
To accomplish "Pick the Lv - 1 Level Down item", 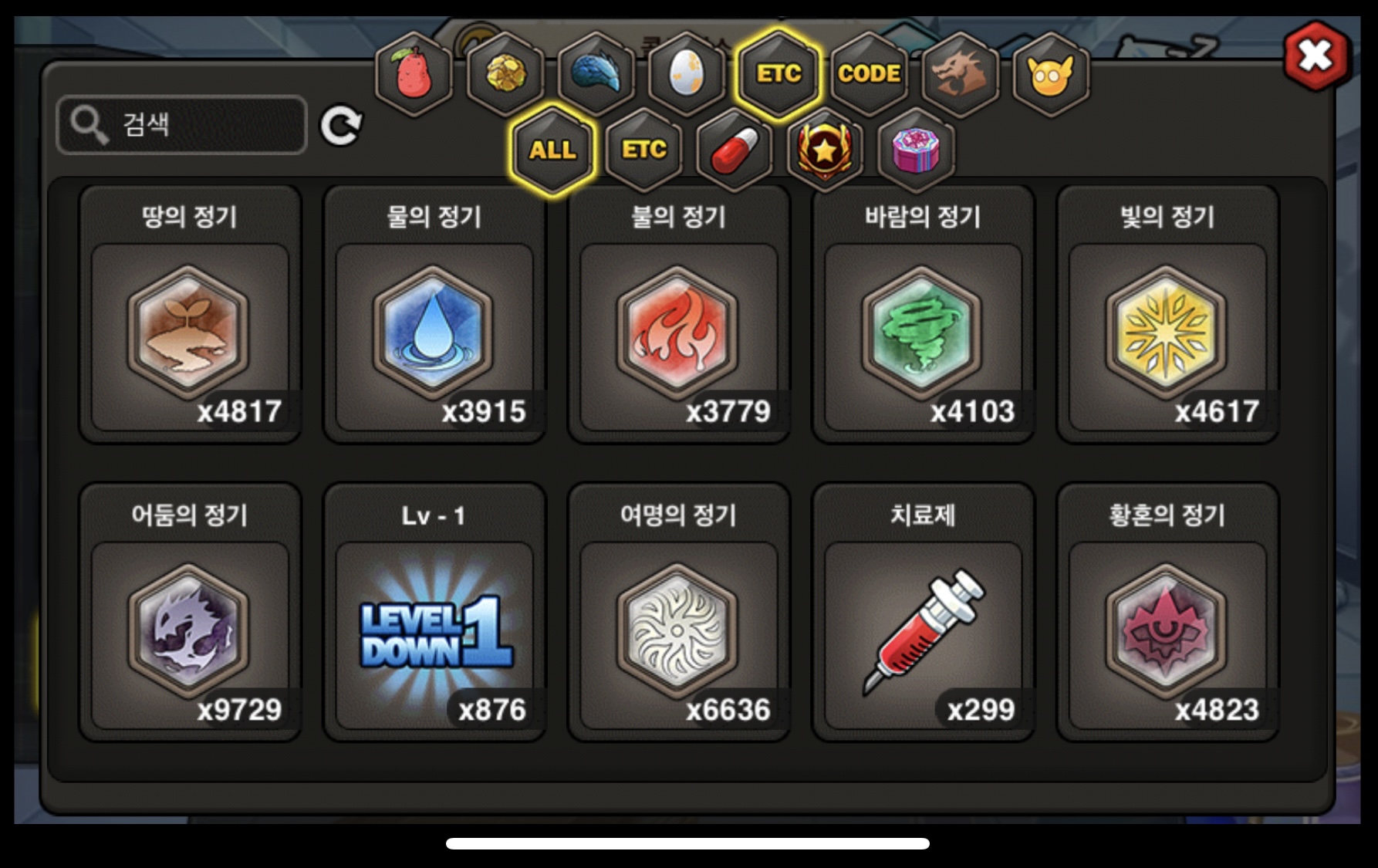I will [434, 613].
